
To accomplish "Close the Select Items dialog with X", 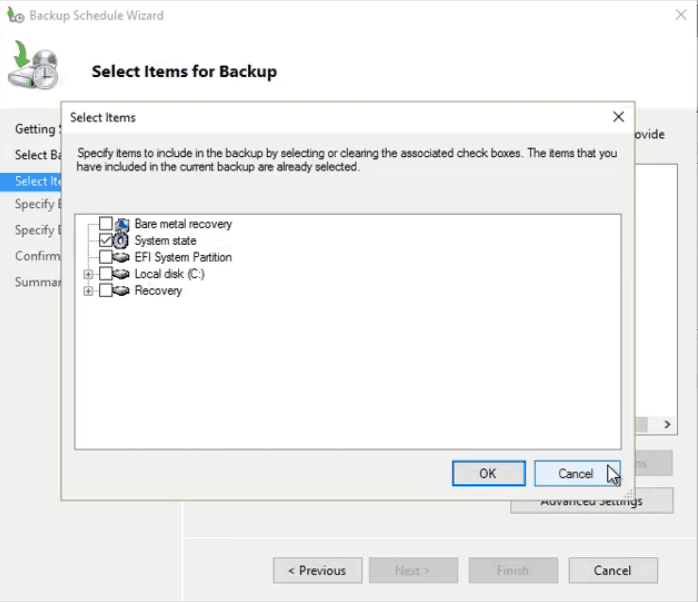I will click(x=618, y=117).
